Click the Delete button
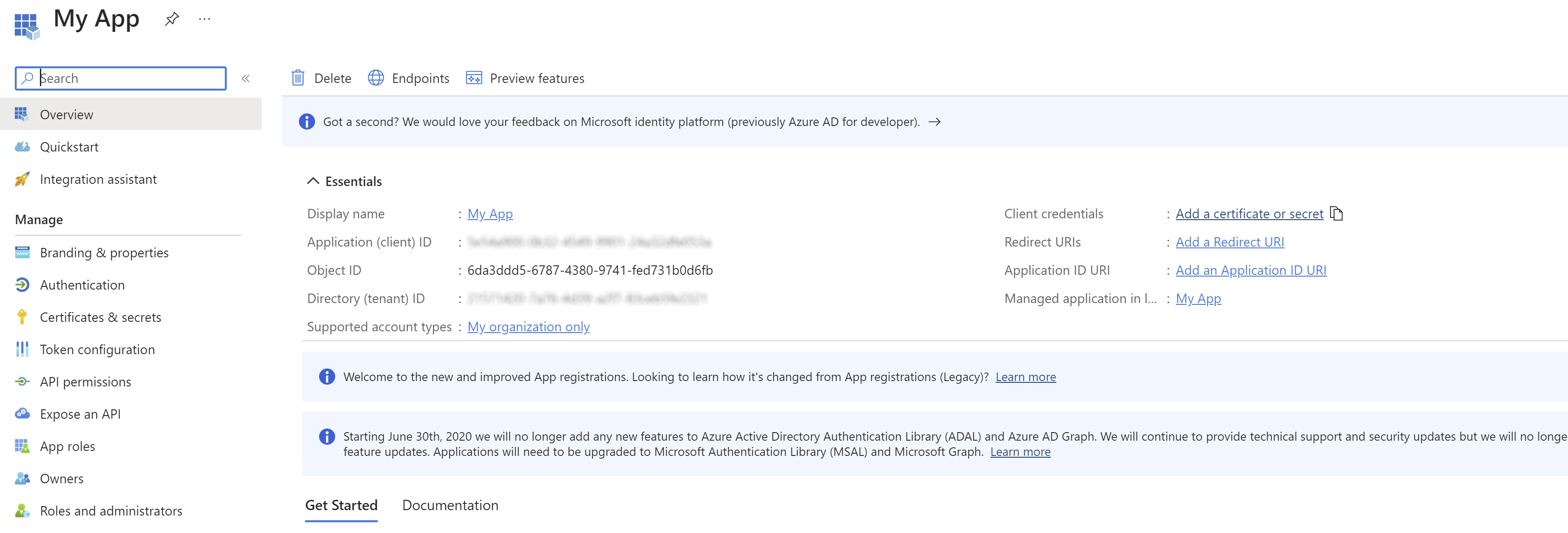This screenshot has width=1568, height=533. tap(322, 78)
